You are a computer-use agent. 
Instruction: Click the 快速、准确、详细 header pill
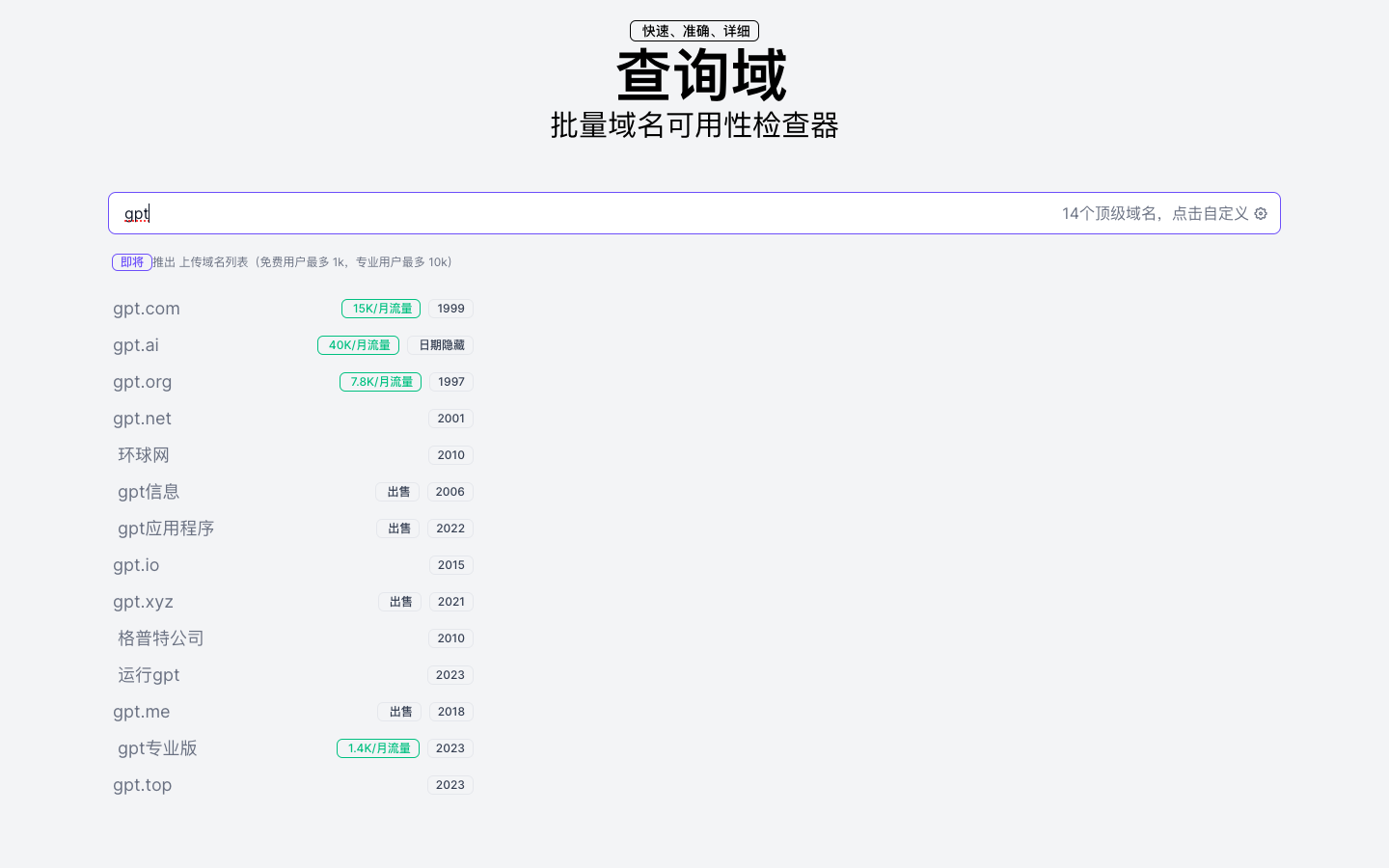694,30
